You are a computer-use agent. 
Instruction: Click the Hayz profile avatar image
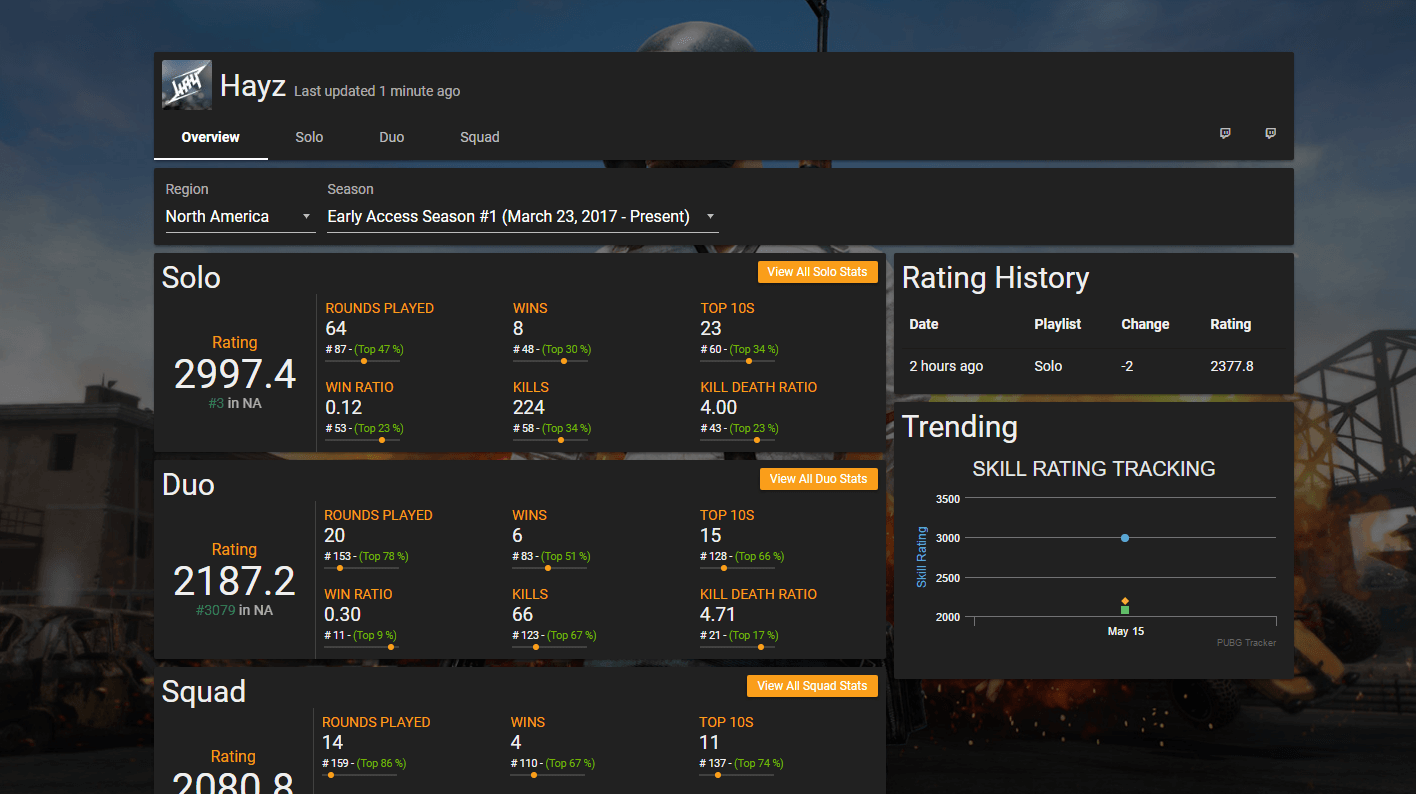coord(186,85)
